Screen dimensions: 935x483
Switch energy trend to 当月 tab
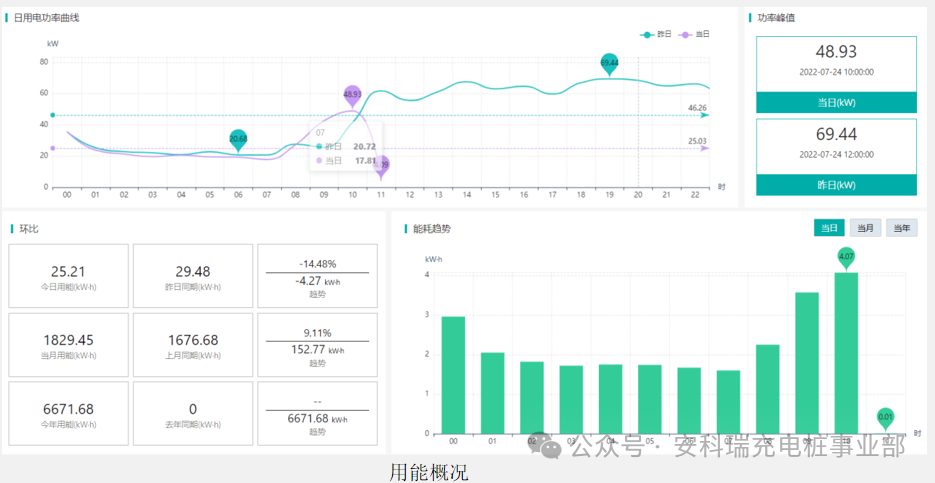(865, 228)
